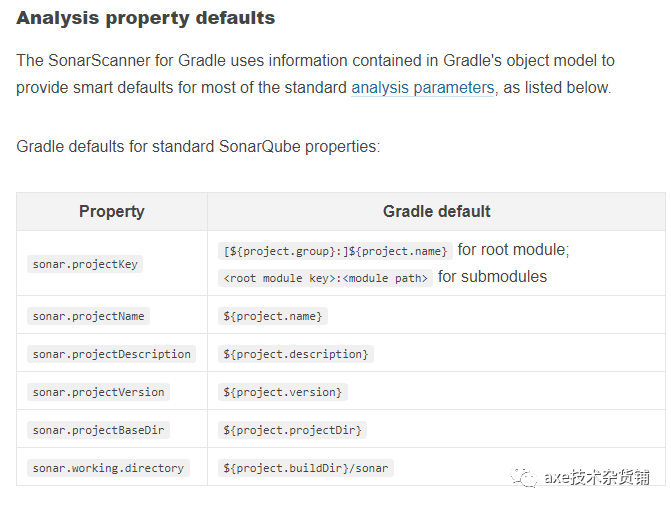This screenshot has width=671, height=507.
Task: Open the "analysis parameters" hyperlink
Action: pos(422,88)
